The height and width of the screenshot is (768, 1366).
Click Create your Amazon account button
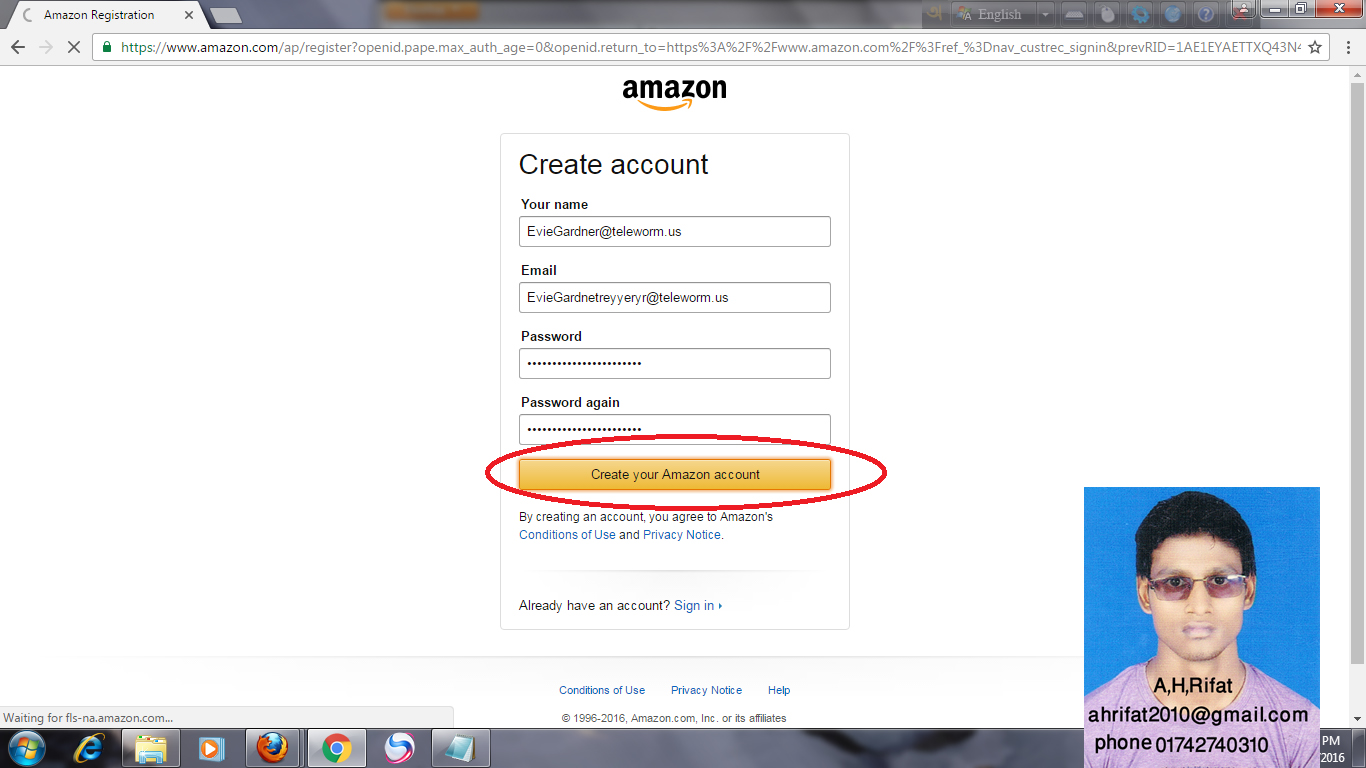click(x=675, y=474)
